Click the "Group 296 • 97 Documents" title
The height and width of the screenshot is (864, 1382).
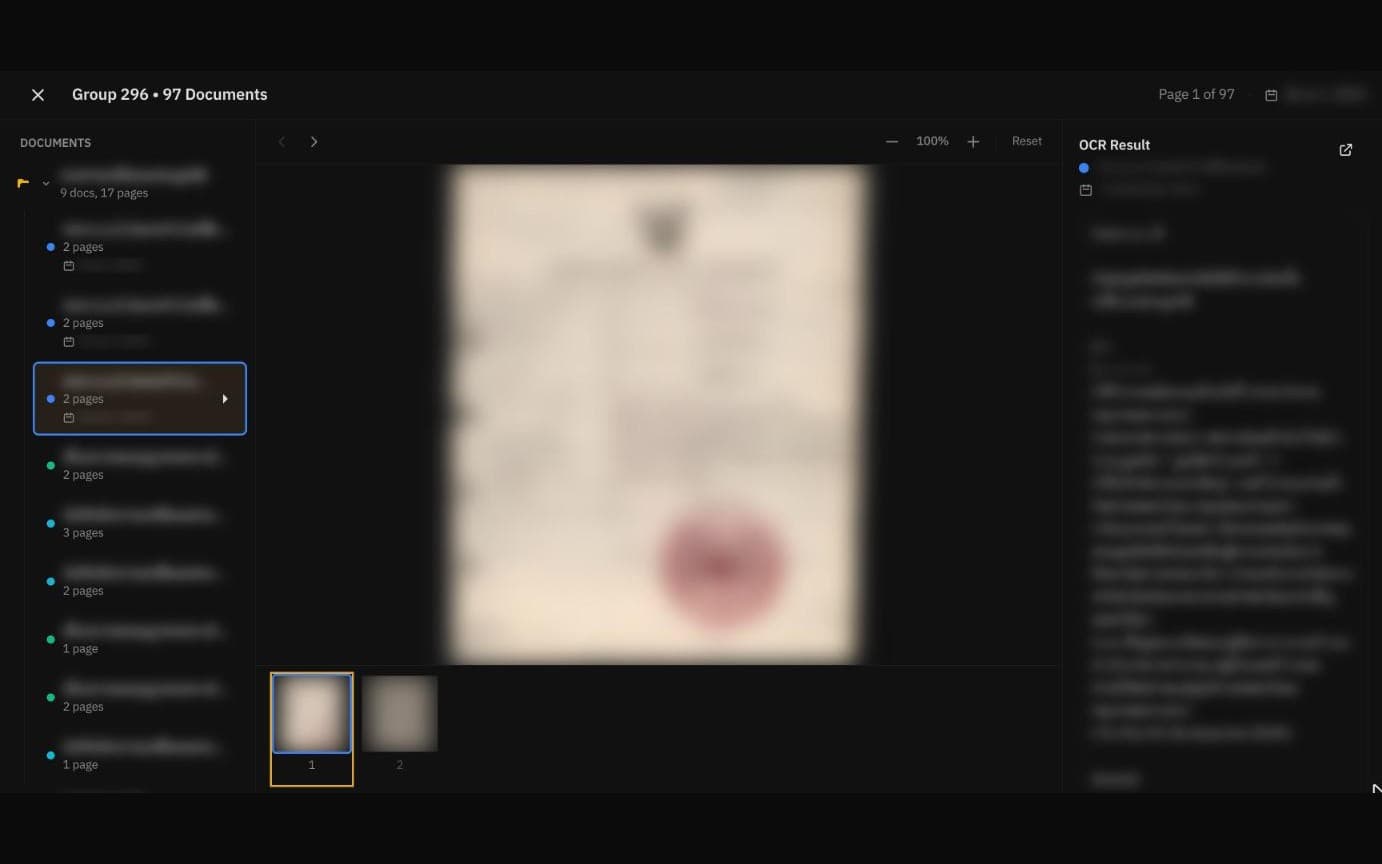click(x=170, y=94)
